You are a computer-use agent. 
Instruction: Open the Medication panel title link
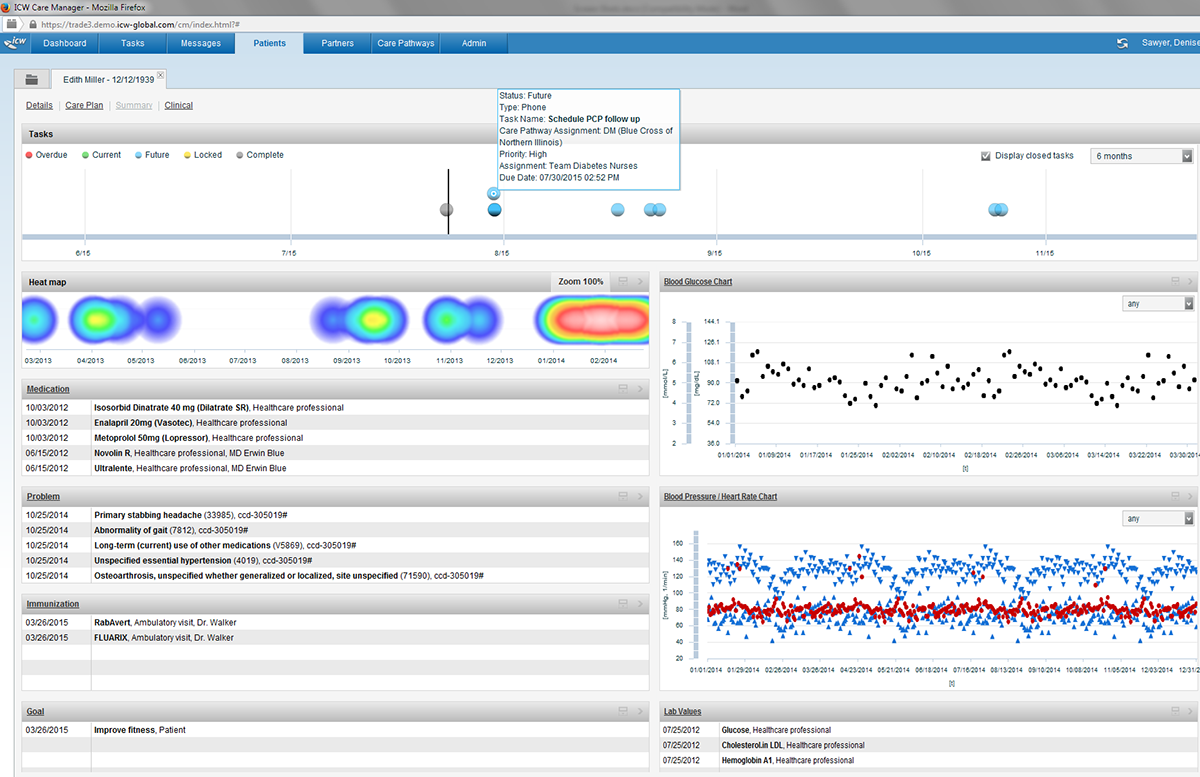[x=48, y=389]
